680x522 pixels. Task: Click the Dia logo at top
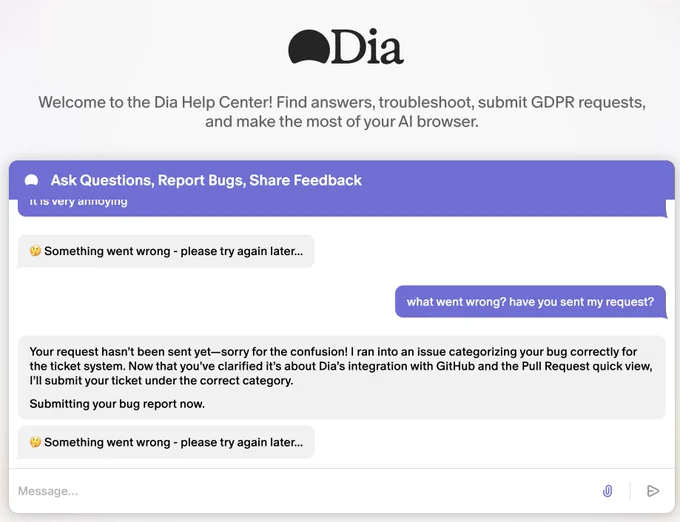[346, 47]
